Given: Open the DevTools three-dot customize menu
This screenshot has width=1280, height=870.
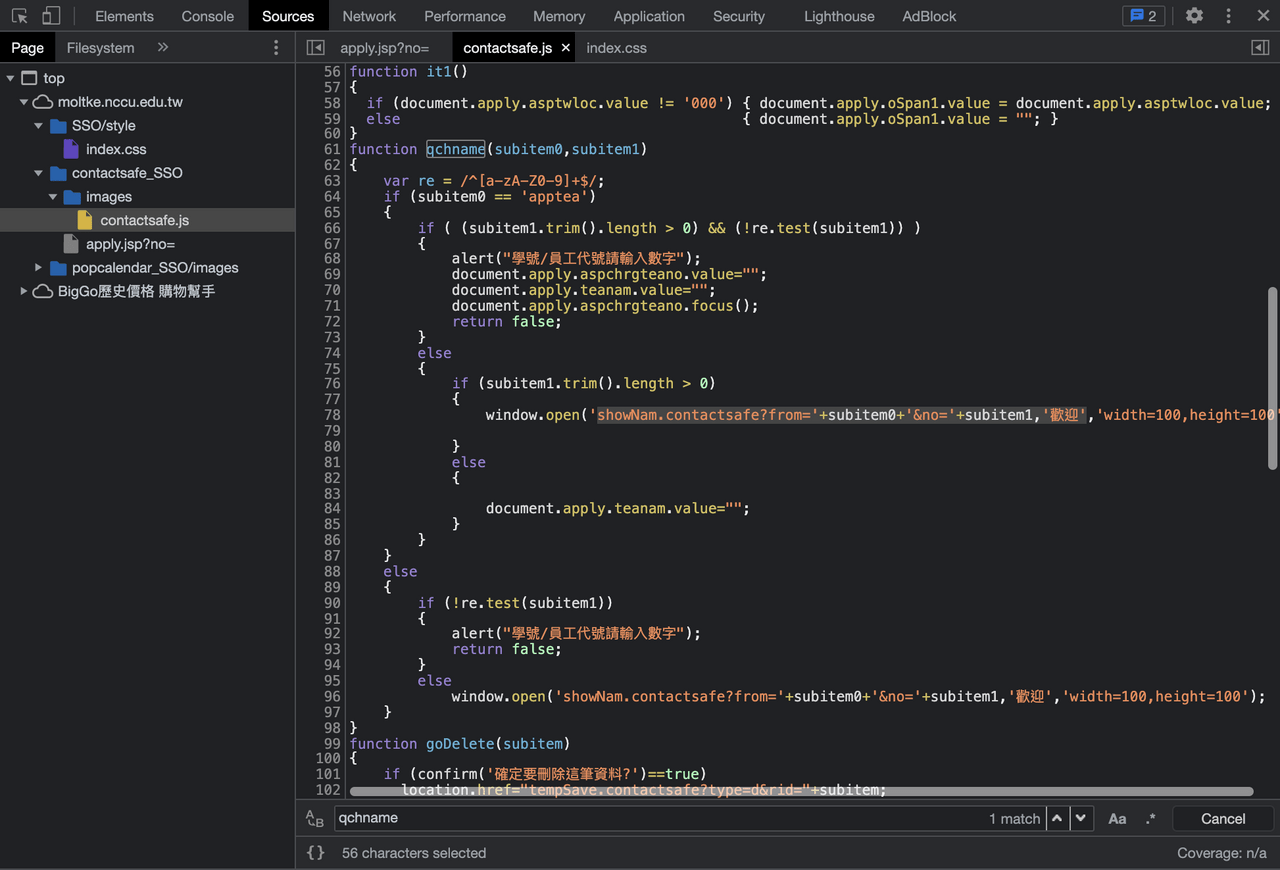Looking at the screenshot, I should pos(1228,16).
